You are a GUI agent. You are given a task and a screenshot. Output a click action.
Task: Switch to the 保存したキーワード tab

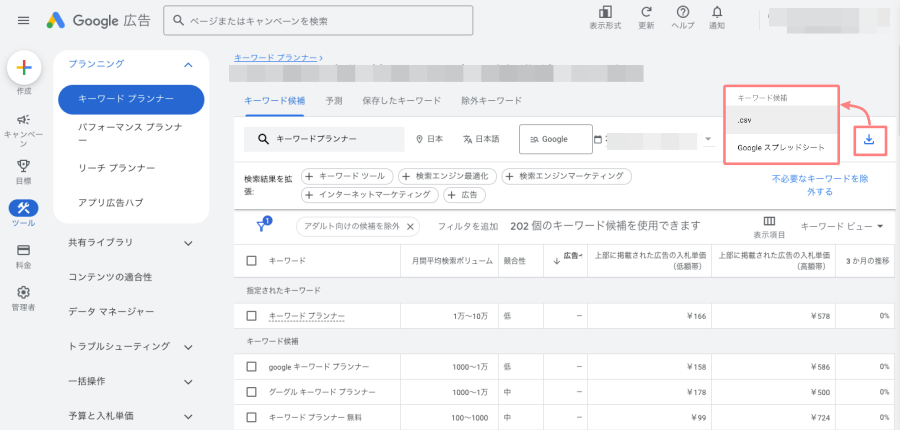[401, 101]
